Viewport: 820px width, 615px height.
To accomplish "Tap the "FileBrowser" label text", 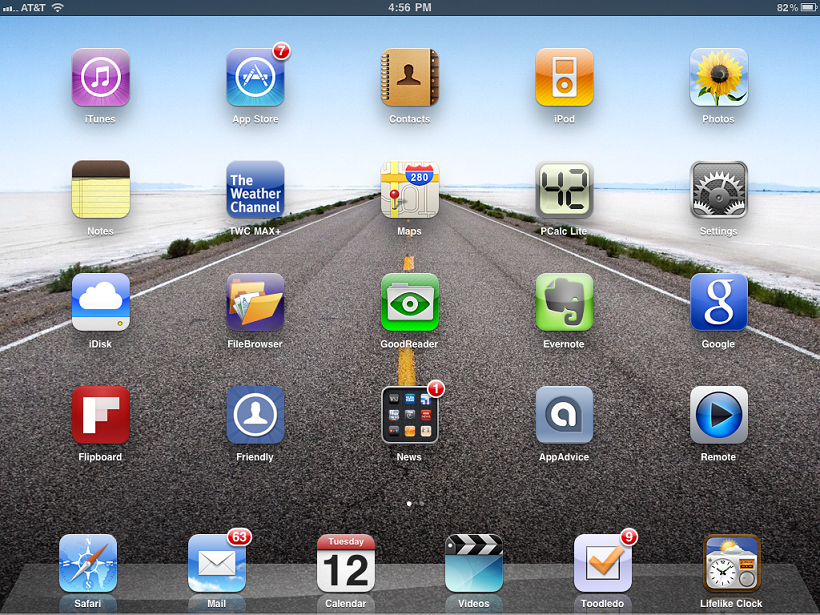I will [x=255, y=344].
